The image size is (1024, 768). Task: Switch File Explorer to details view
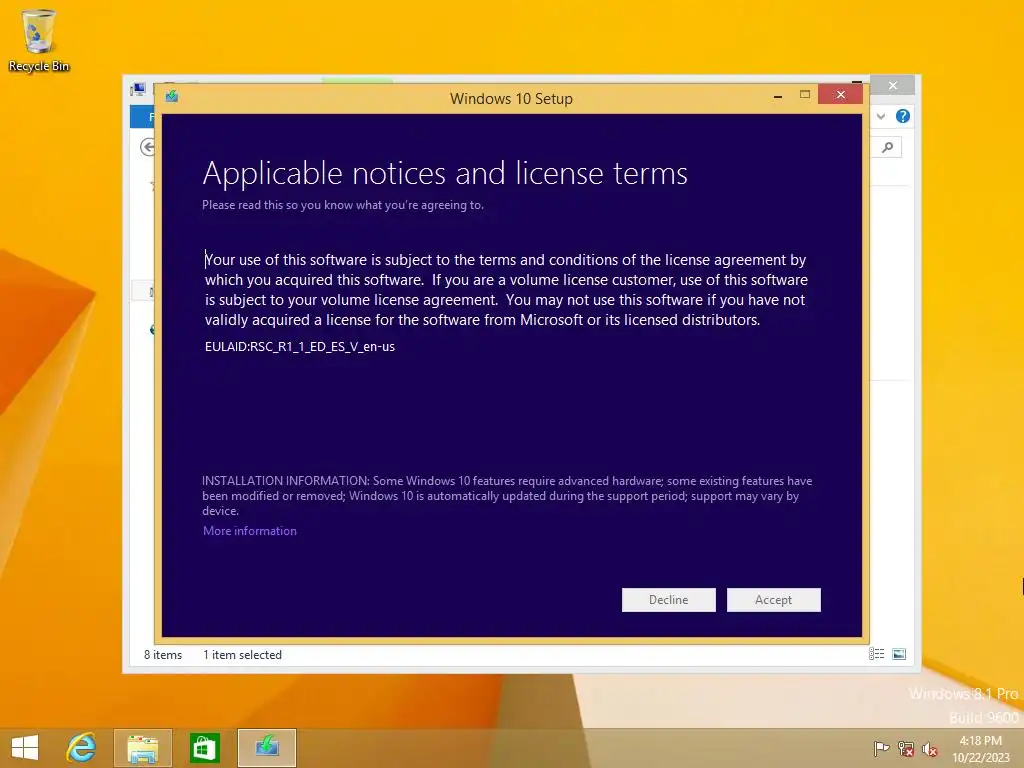(876, 654)
